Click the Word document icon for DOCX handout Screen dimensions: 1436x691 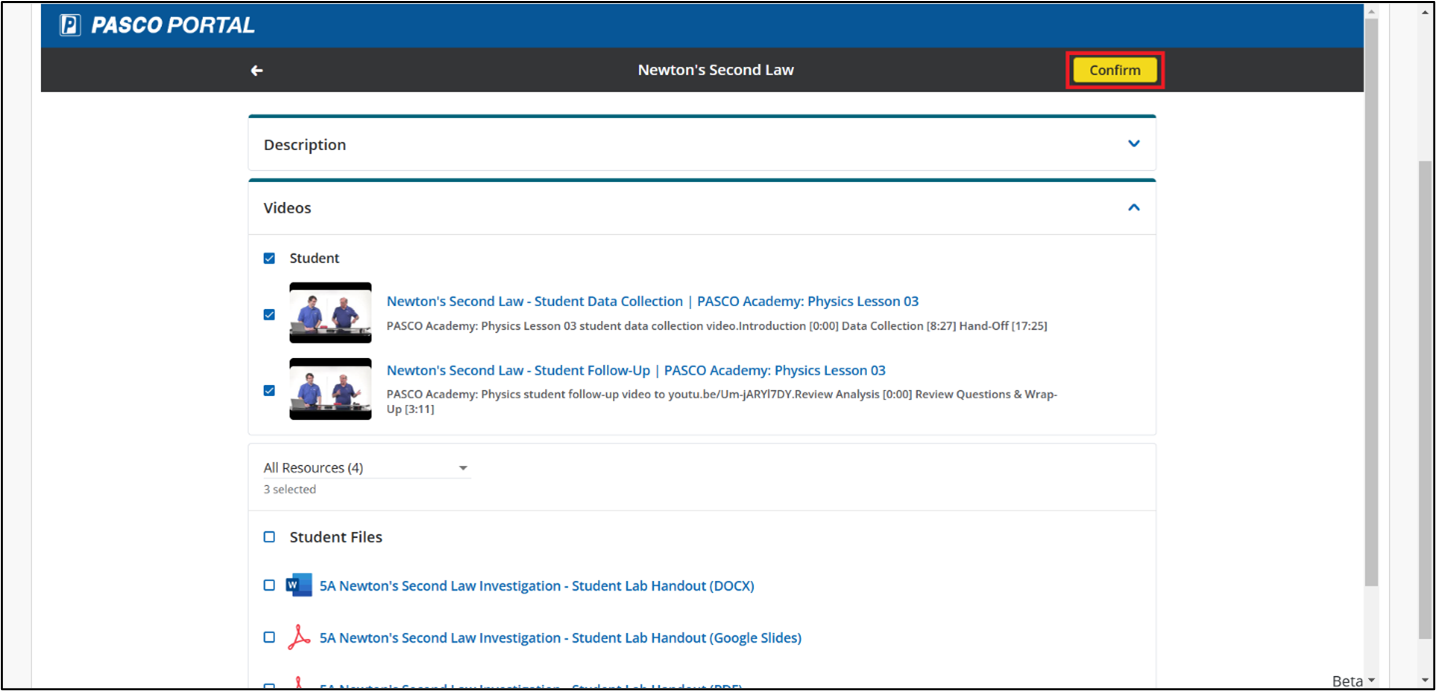click(299, 586)
